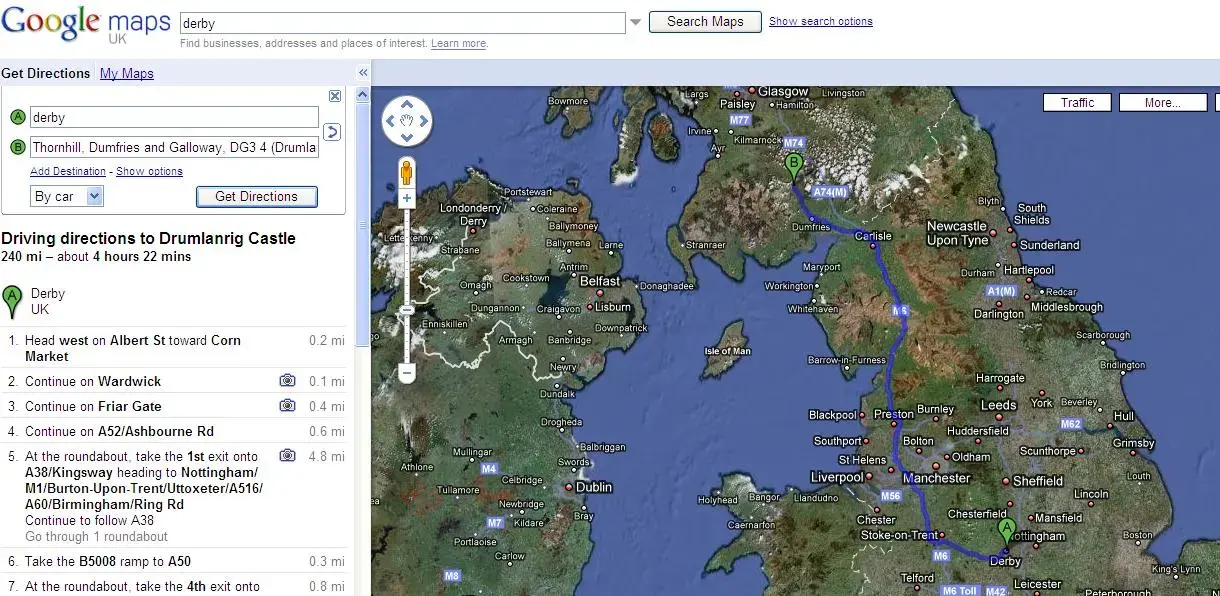Click the B destination marker on the map
This screenshot has width=1220, height=596.
[x=794, y=169]
